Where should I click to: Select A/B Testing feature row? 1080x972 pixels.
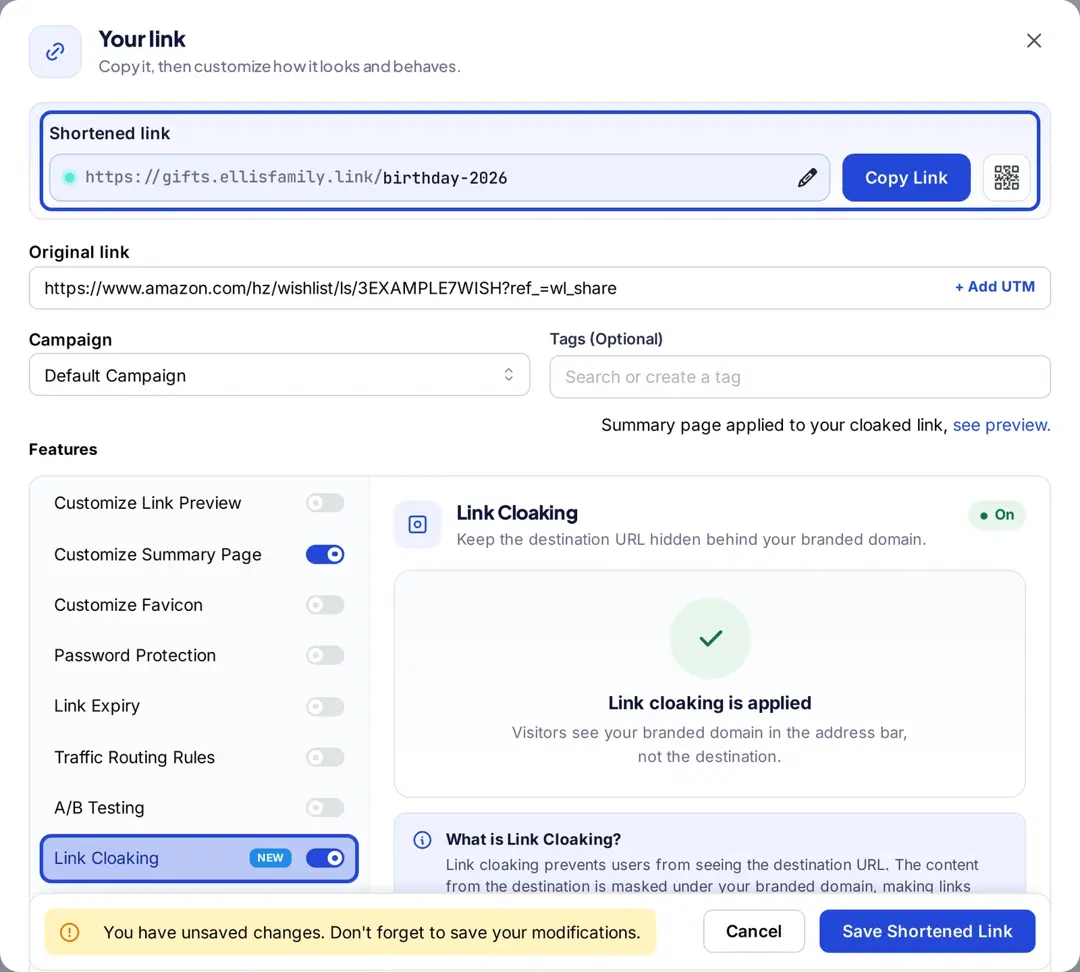pyautogui.click(x=199, y=807)
